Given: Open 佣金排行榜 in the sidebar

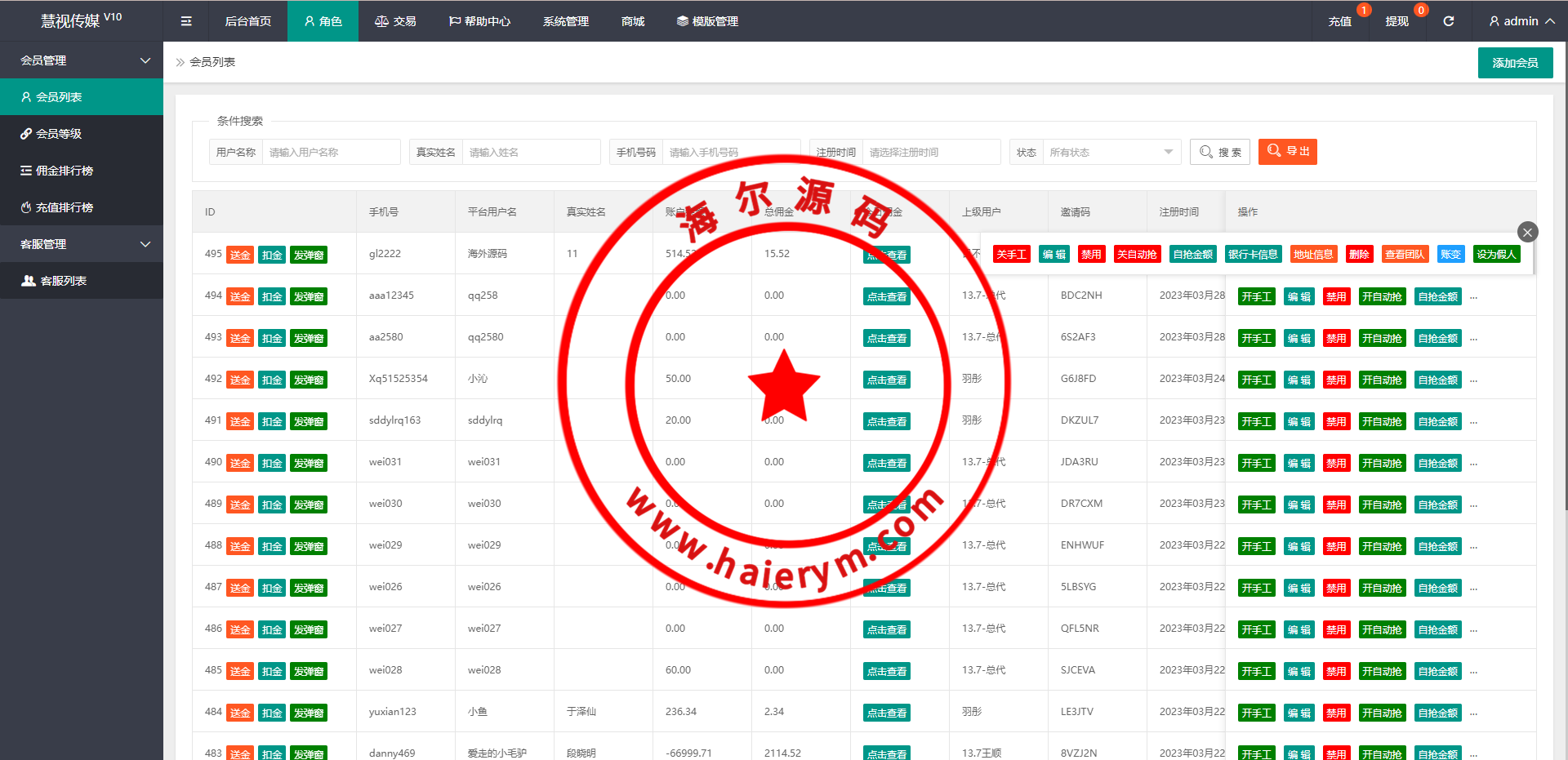Looking at the screenshot, I should [64, 171].
